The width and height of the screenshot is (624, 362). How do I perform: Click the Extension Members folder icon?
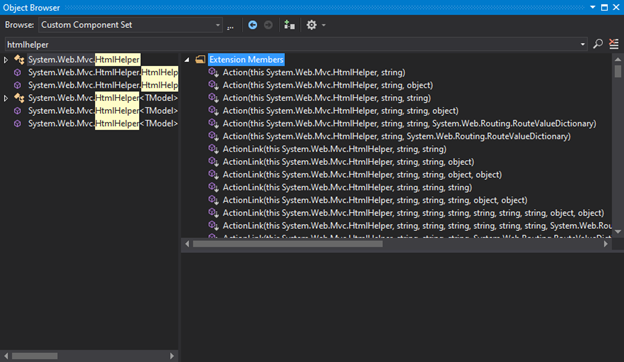(200, 60)
